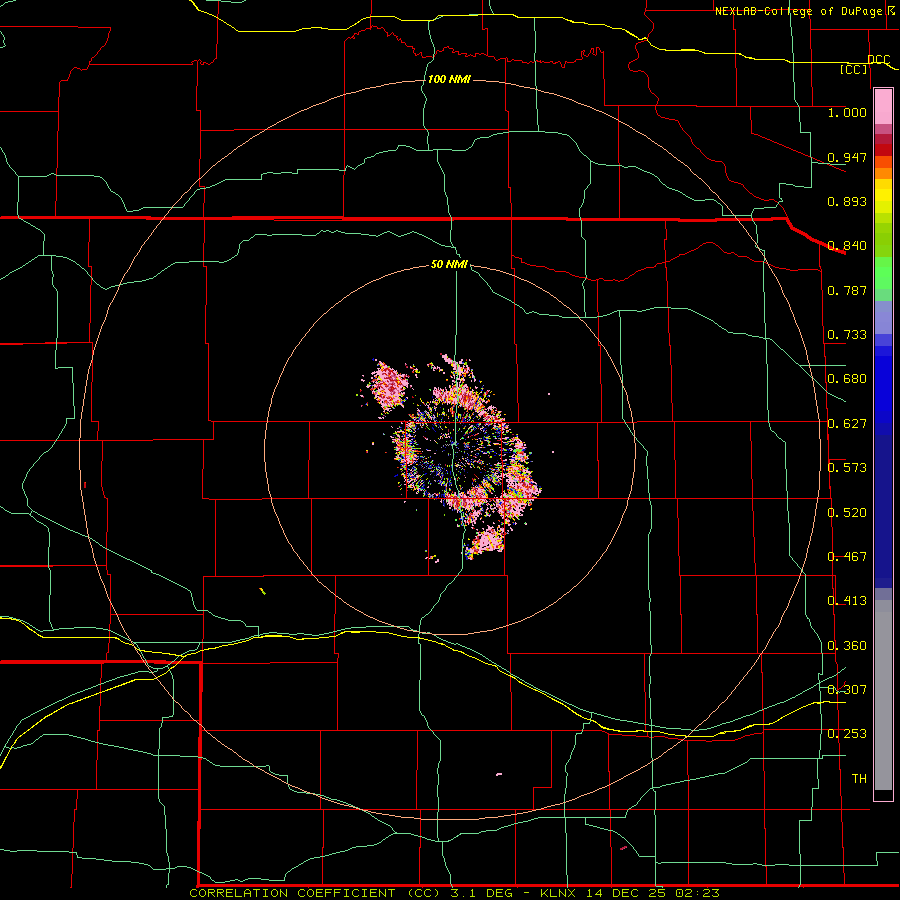Screen dimensions: 900x900
Task: Click the 100 NMI range ring label
Action: pos(449,79)
